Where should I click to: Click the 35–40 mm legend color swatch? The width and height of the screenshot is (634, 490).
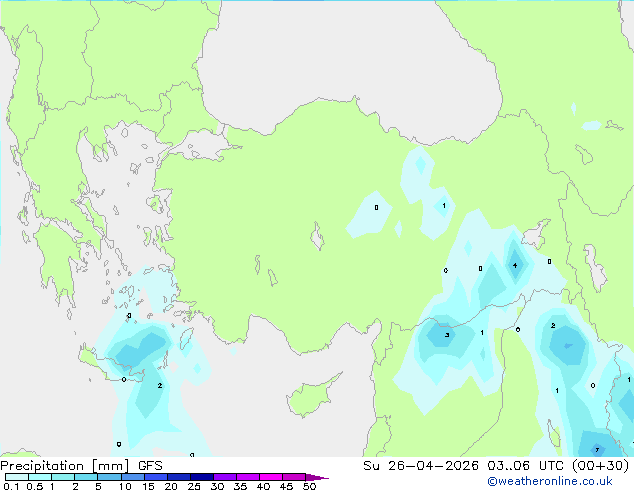click(248, 477)
